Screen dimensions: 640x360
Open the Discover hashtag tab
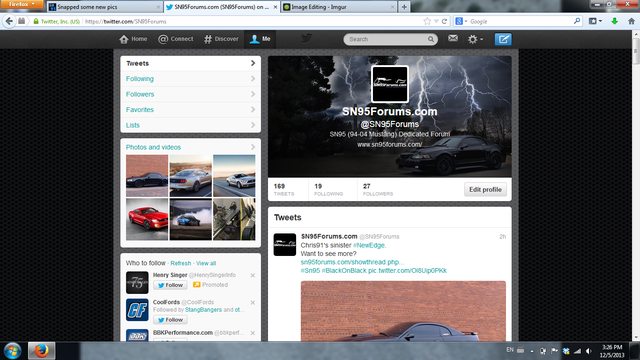tap(221, 39)
